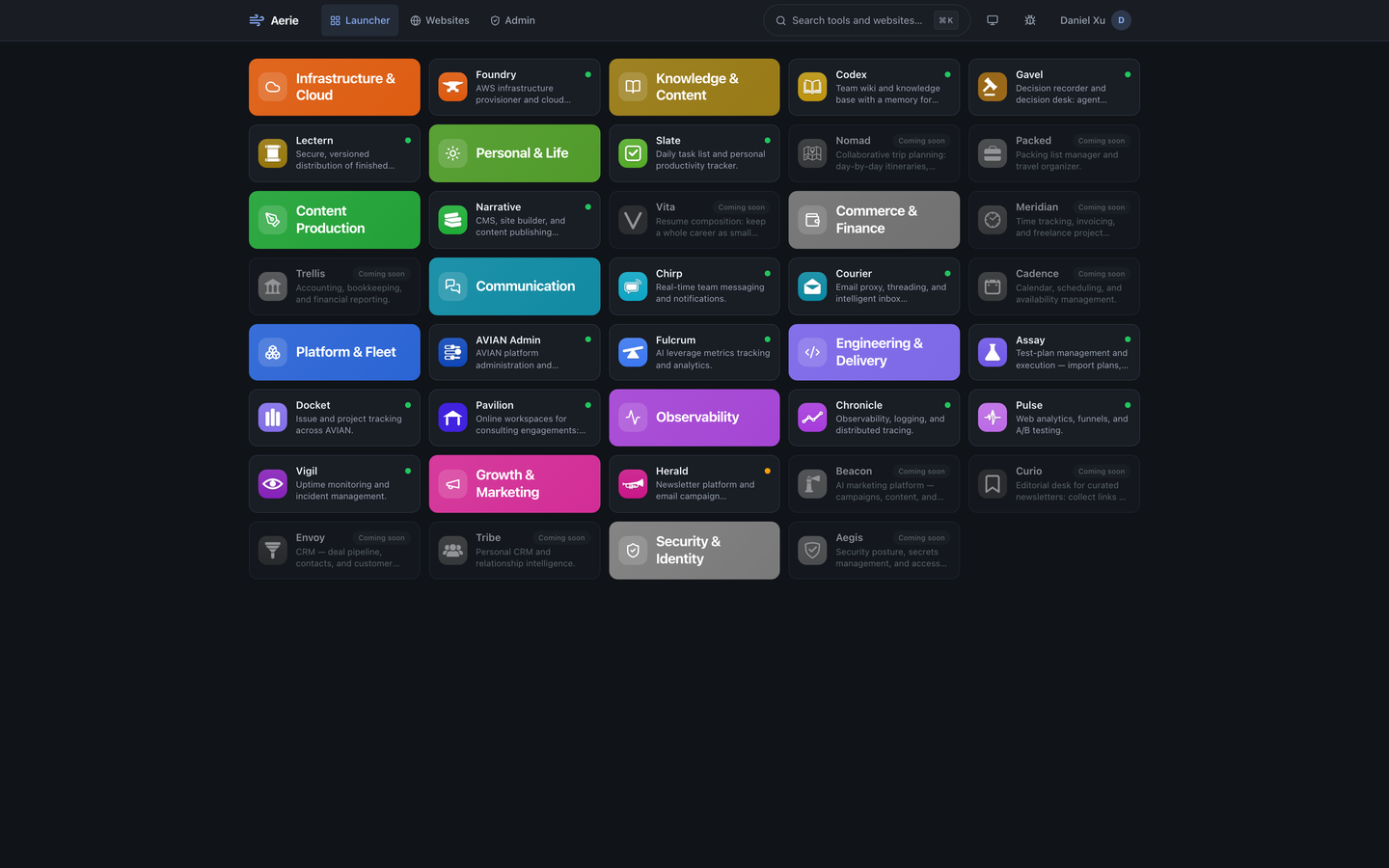Open the Growth & Marketing category
The width and height of the screenshot is (1389, 868).
tap(514, 484)
